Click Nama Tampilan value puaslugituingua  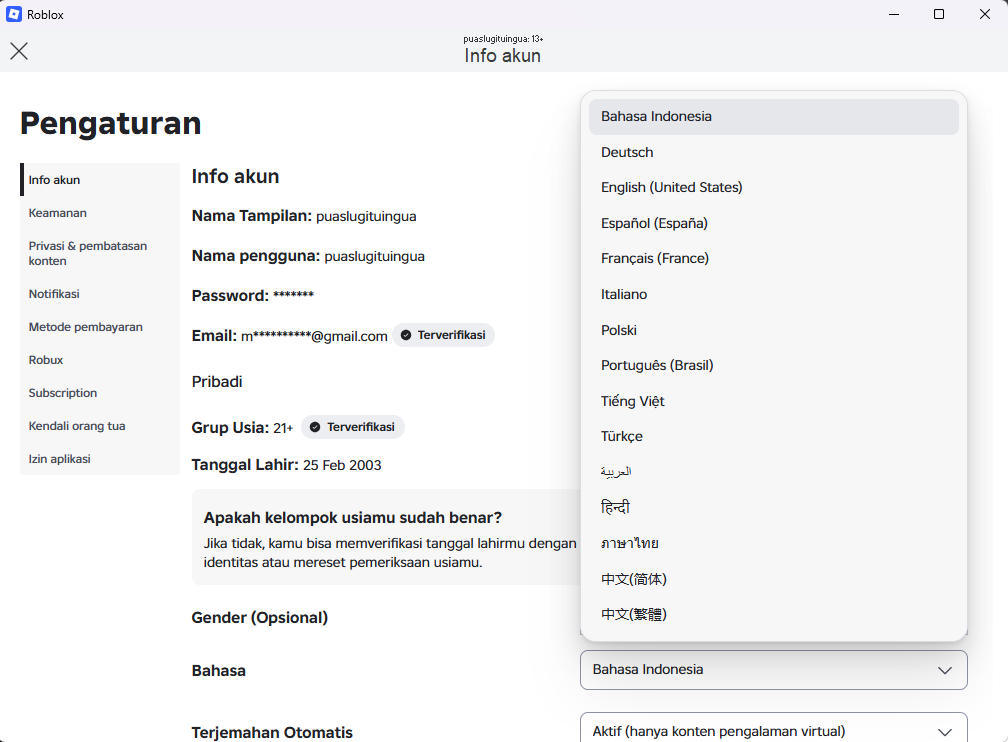click(366, 217)
